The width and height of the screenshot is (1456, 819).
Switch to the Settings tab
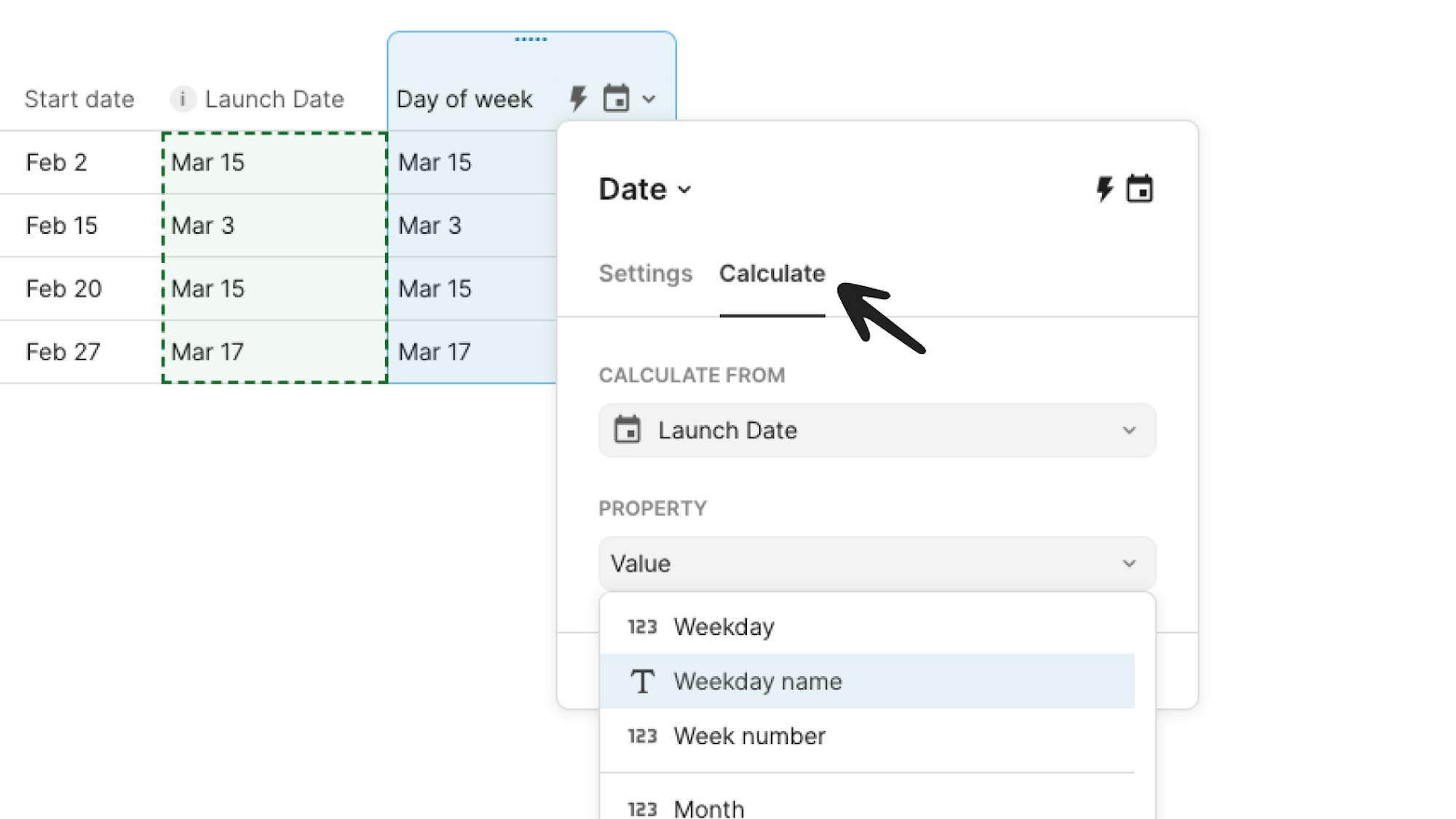(x=645, y=274)
